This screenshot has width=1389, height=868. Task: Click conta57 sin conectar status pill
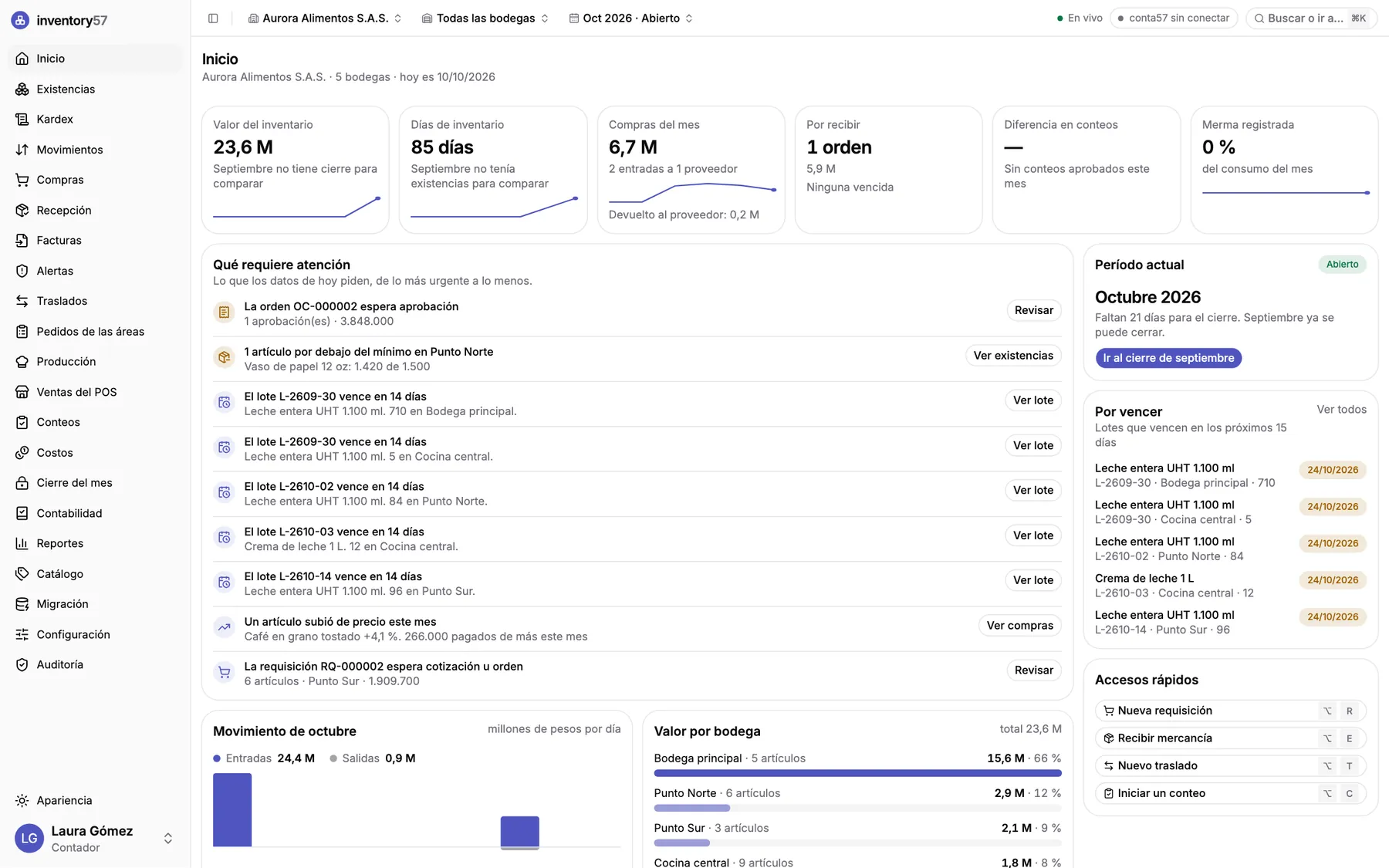pos(1173,18)
